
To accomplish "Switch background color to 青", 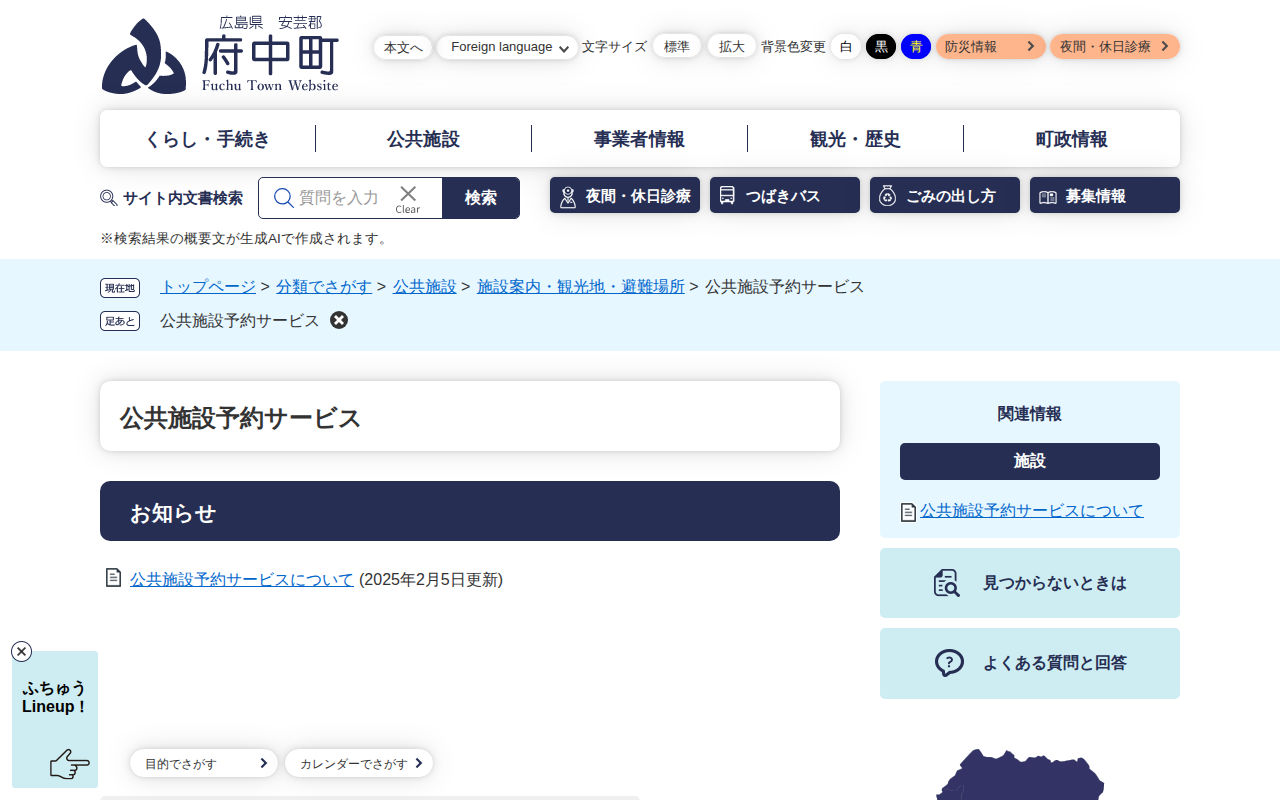I will click(915, 46).
